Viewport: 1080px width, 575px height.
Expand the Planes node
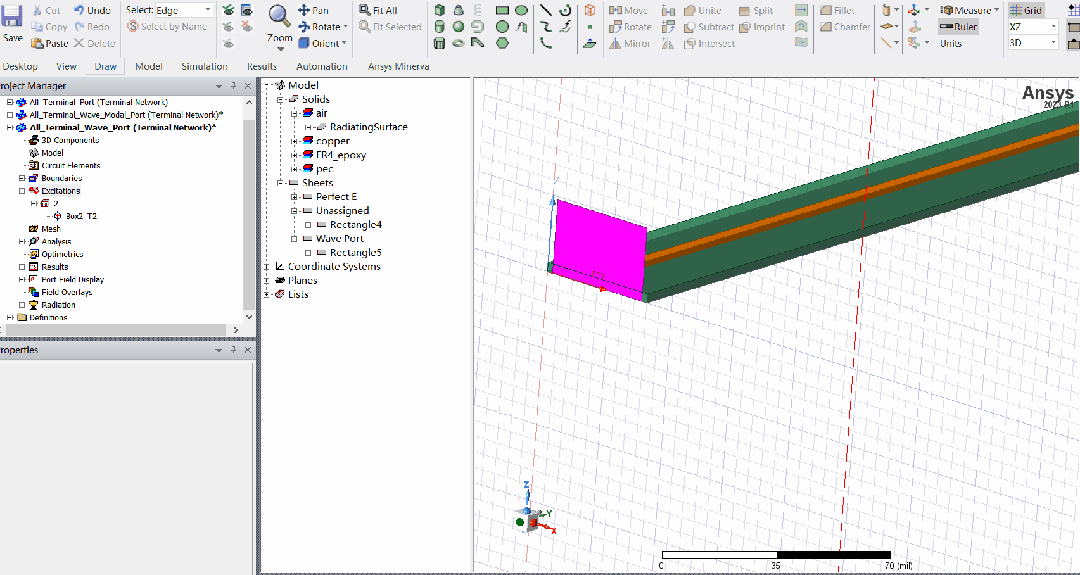(x=267, y=280)
